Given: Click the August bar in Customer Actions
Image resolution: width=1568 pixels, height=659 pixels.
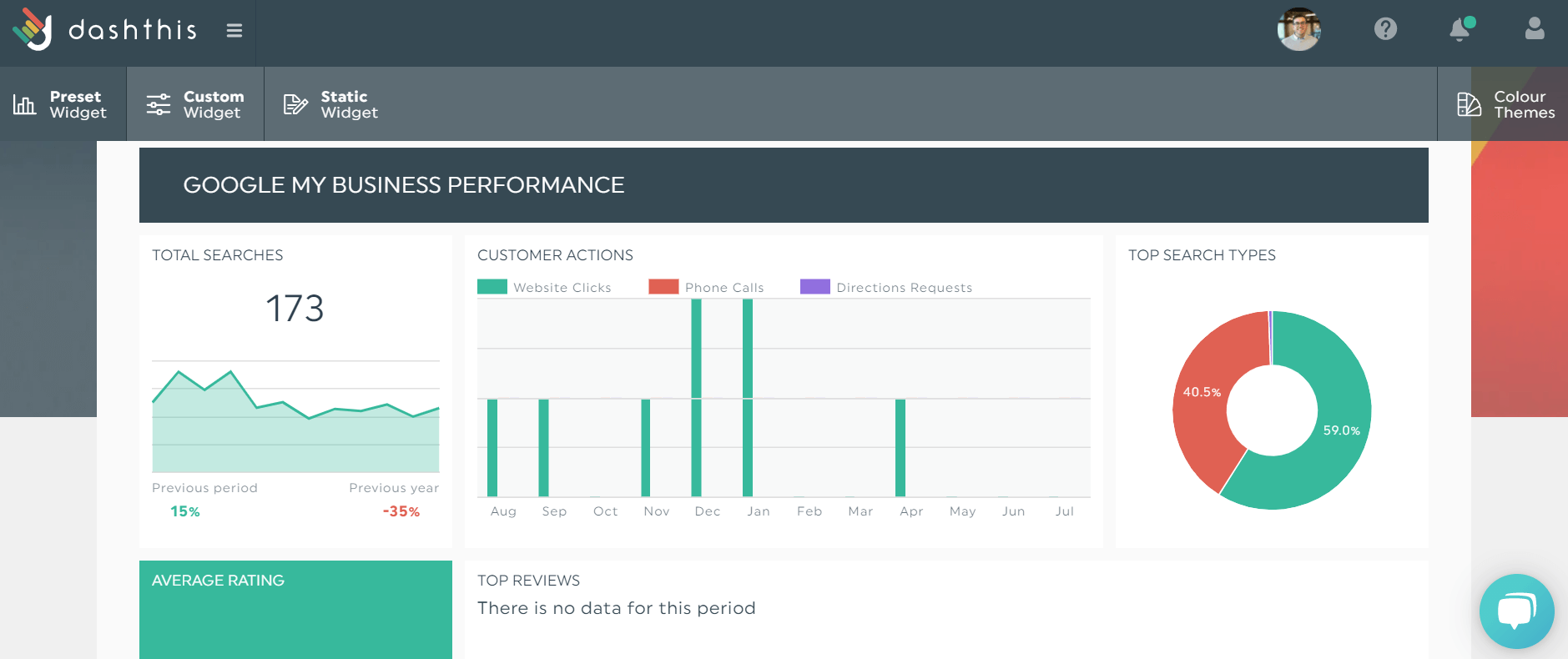Looking at the screenshot, I should (x=492, y=448).
